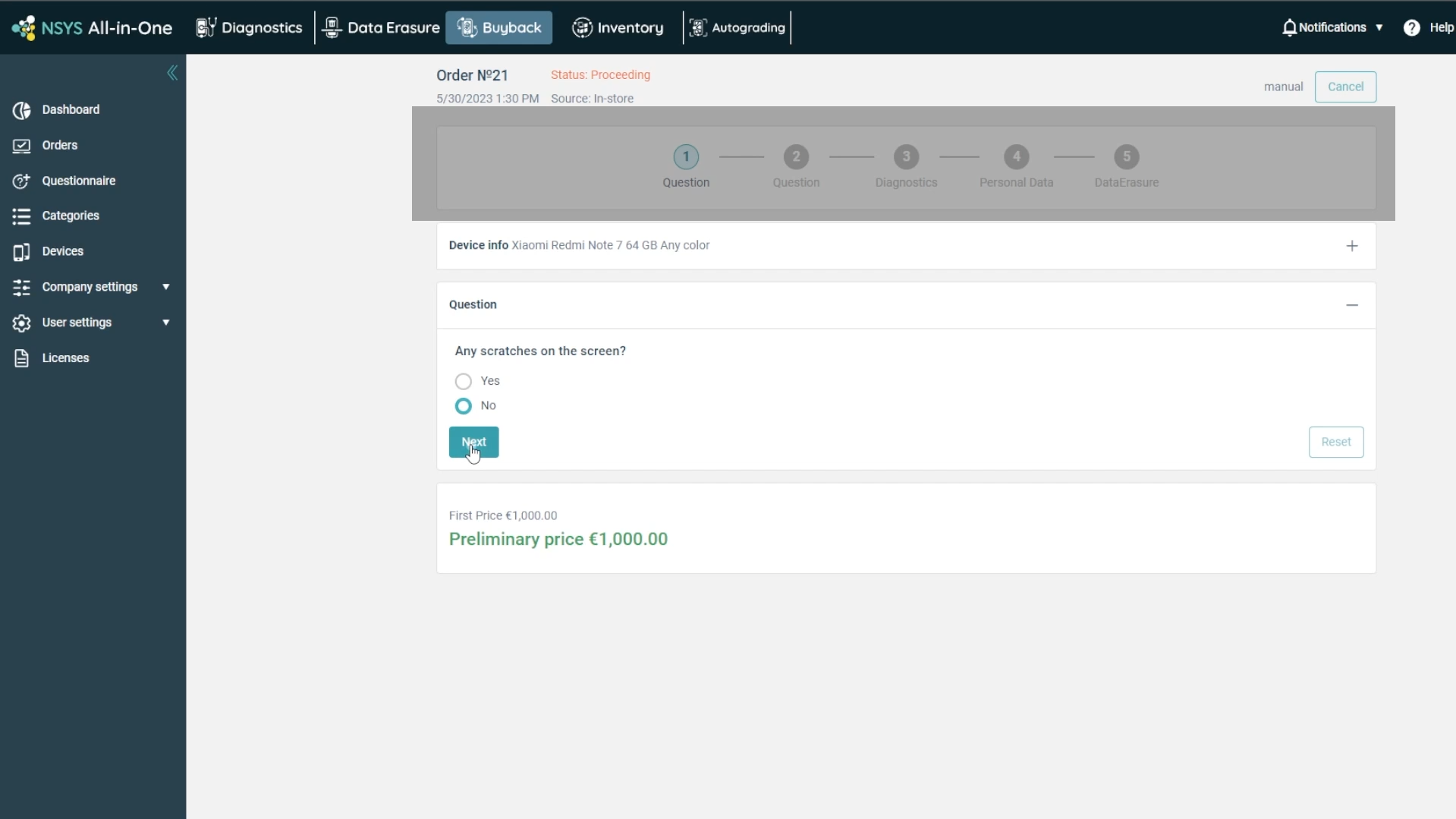The image size is (1456, 819).
Task: Expand Device info panel with plus
Action: click(x=1352, y=246)
